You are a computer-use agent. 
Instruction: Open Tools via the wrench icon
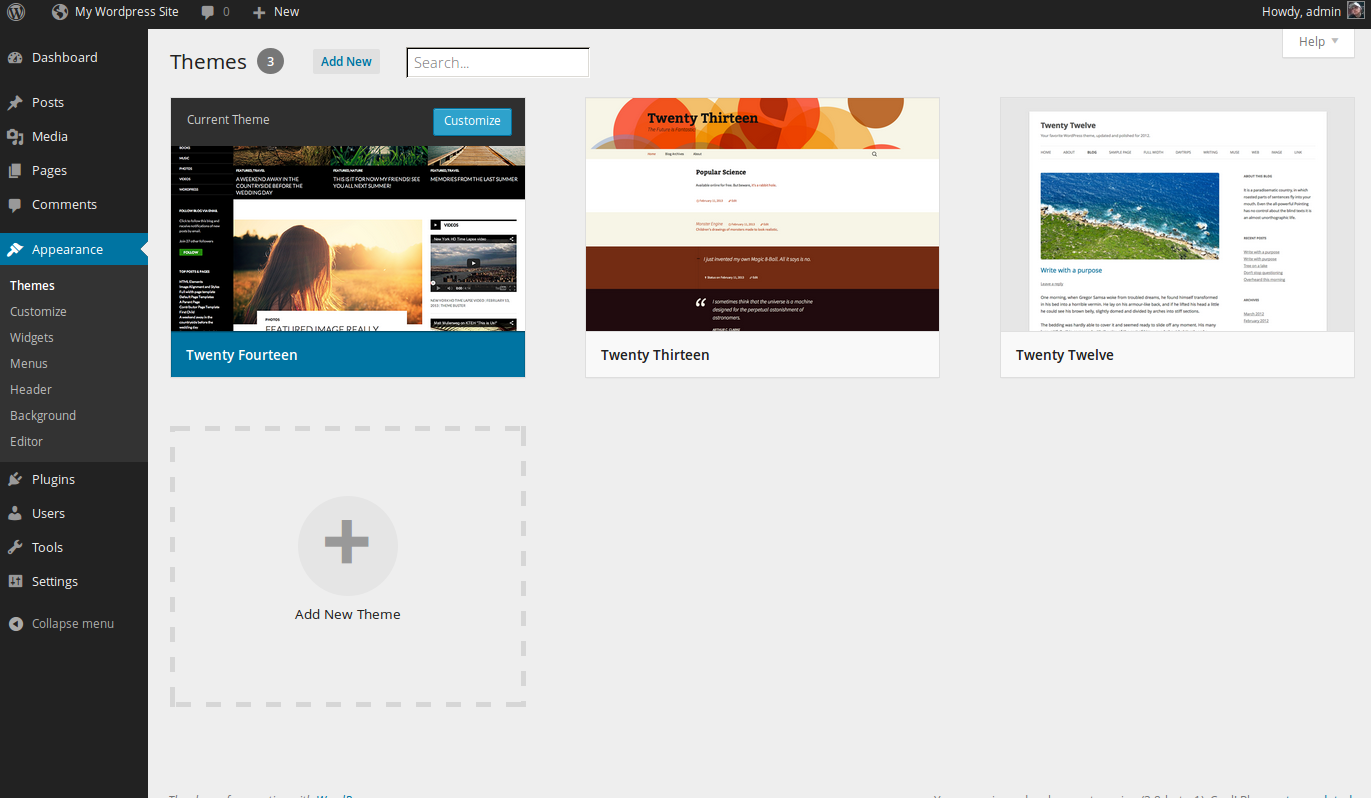click(15, 548)
